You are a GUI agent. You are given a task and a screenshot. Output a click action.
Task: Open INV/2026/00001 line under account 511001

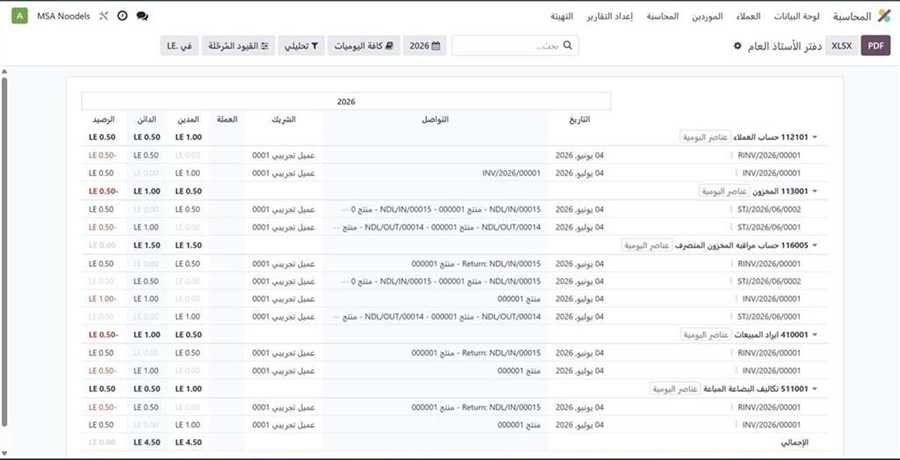pyautogui.click(x=771, y=425)
